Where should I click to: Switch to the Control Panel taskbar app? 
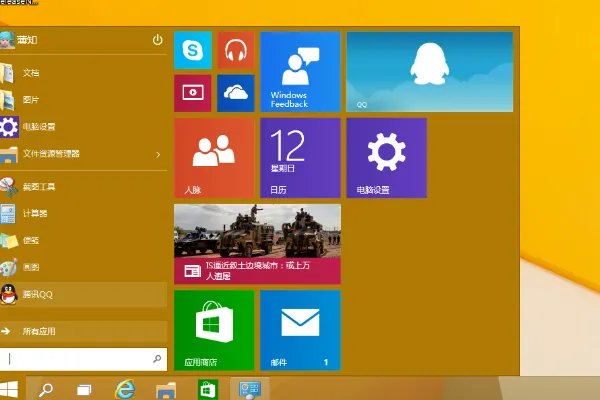point(250,390)
